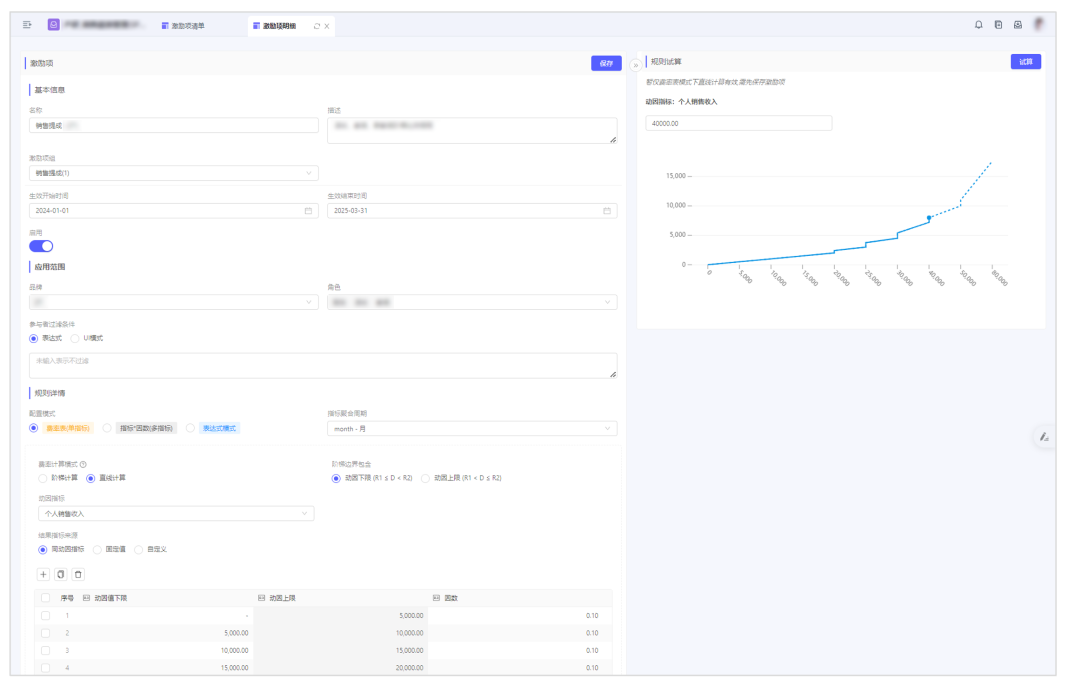This screenshot has height=686, width=1068.
Task: Click the 40000.00 input field
Action: coord(738,123)
